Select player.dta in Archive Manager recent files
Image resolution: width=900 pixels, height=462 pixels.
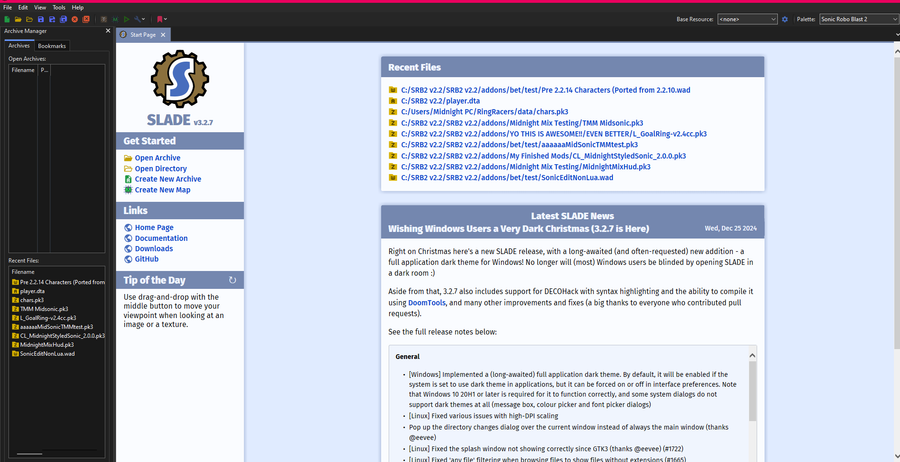pos(32,291)
